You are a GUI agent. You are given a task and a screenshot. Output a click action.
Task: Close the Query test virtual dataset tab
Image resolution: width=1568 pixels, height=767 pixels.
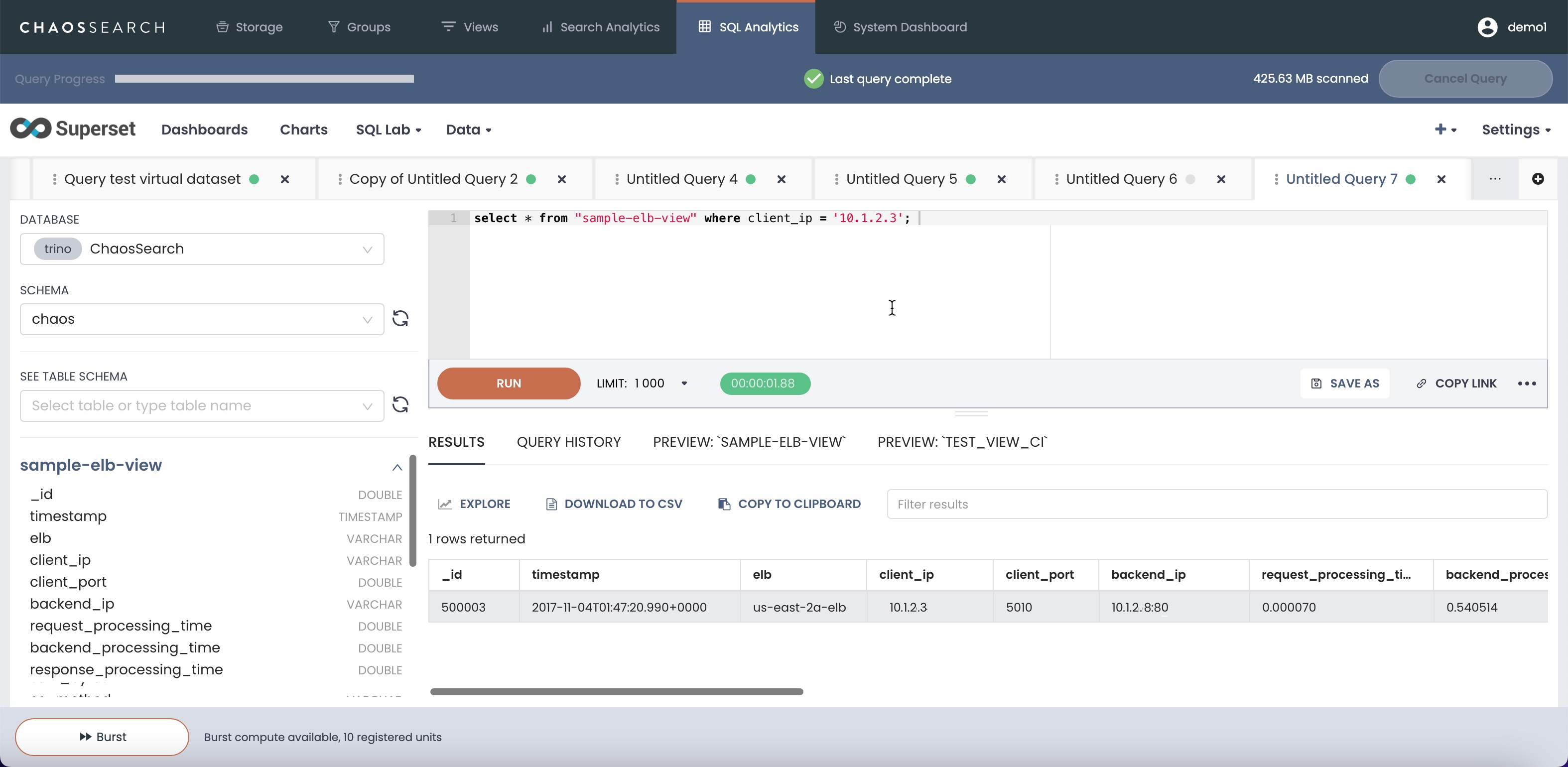(x=284, y=179)
